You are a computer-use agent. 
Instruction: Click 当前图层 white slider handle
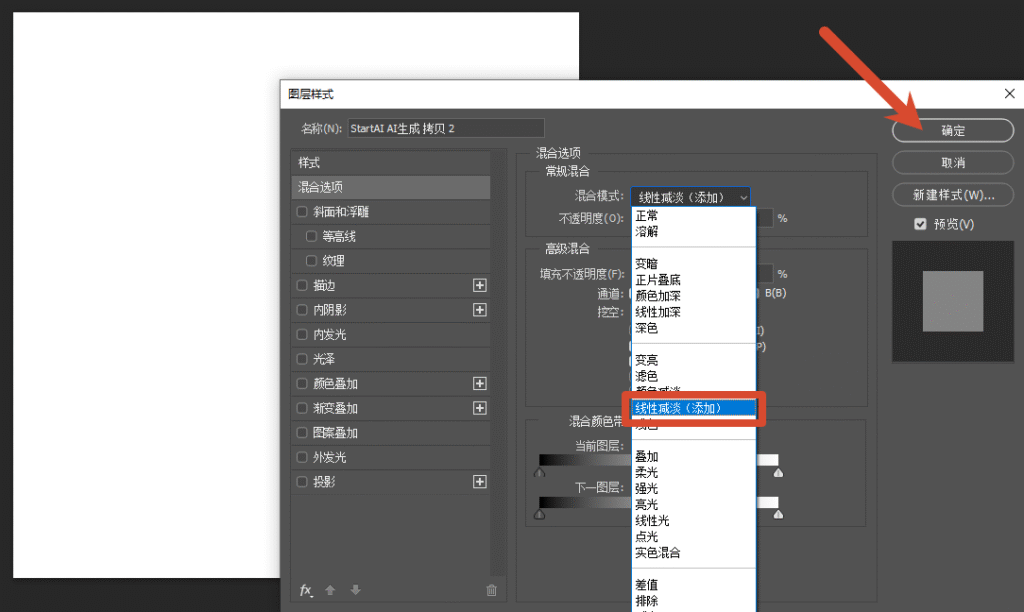pyautogui.click(x=778, y=472)
